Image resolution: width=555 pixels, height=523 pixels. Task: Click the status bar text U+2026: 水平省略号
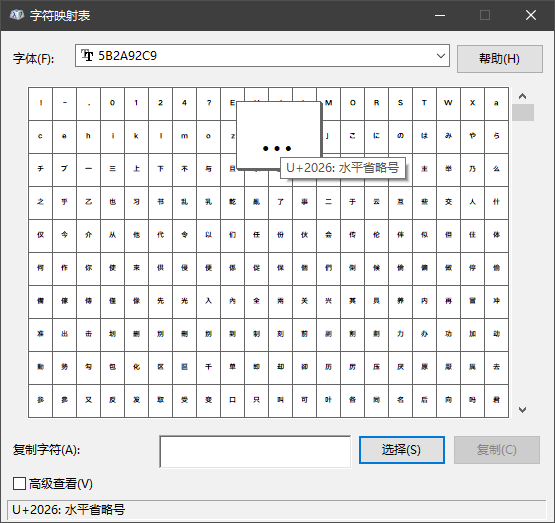69,510
